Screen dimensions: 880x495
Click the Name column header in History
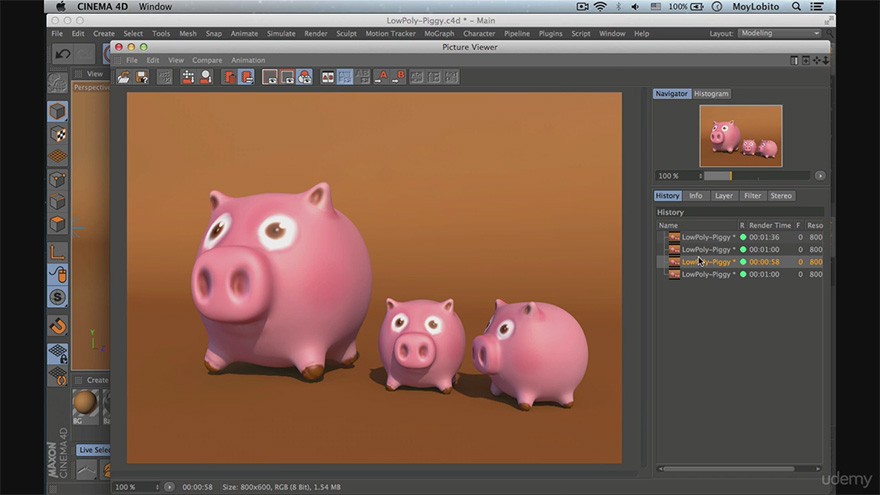pos(697,226)
